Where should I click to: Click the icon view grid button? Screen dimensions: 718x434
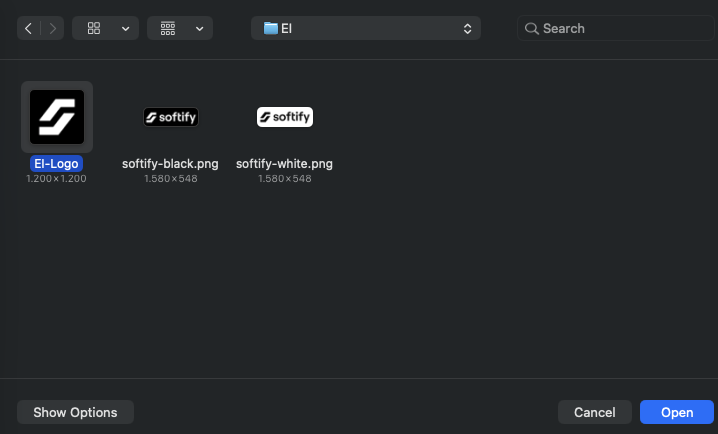[94, 28]
